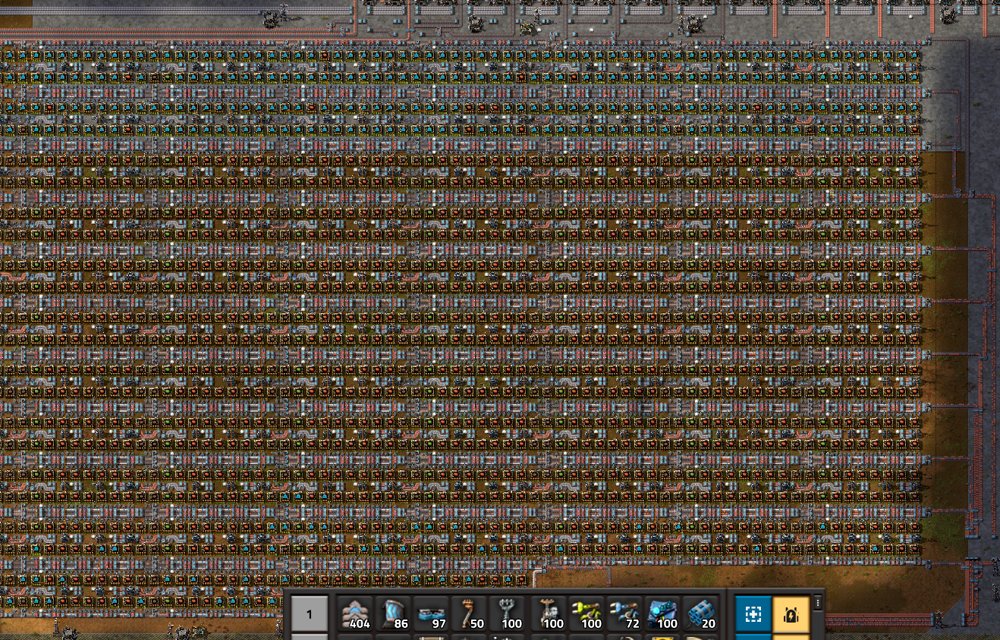Pick the cliff explosives slot showing 20

click(x=700, y=613)
